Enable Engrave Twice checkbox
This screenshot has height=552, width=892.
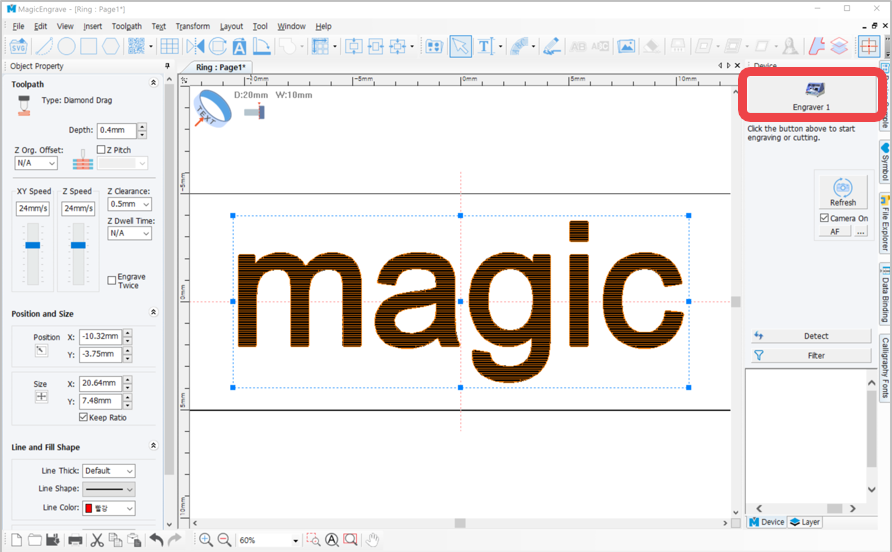(x=112, y=280)
